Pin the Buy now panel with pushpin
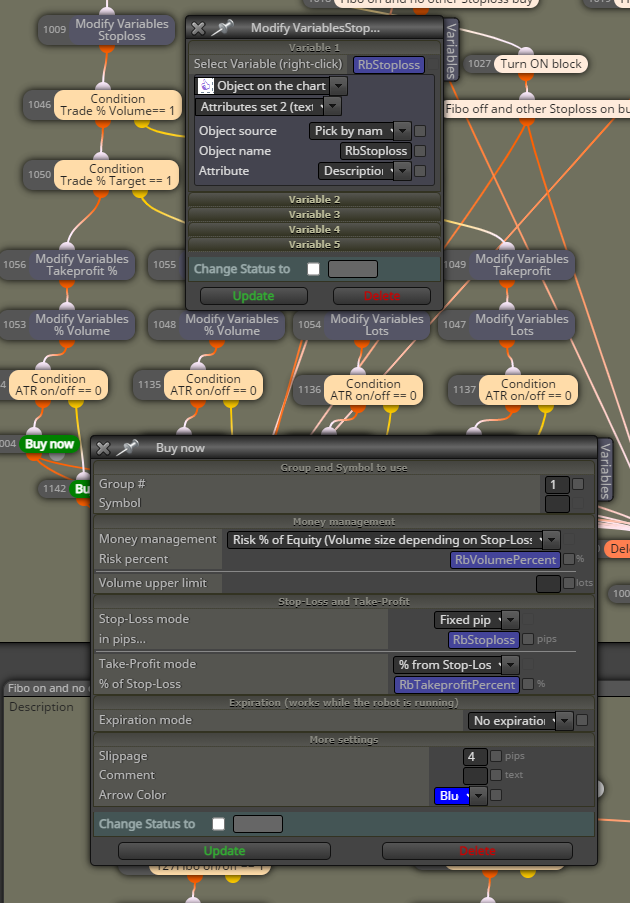 (x=128, y=447)
